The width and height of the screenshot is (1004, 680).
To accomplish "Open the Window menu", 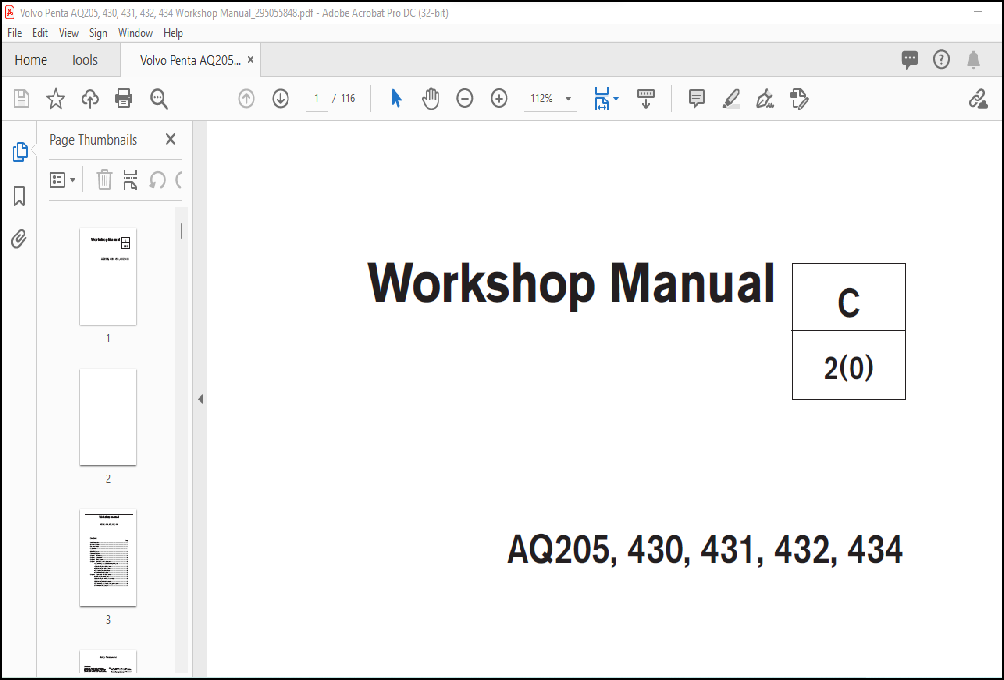I will coord(135,33).
